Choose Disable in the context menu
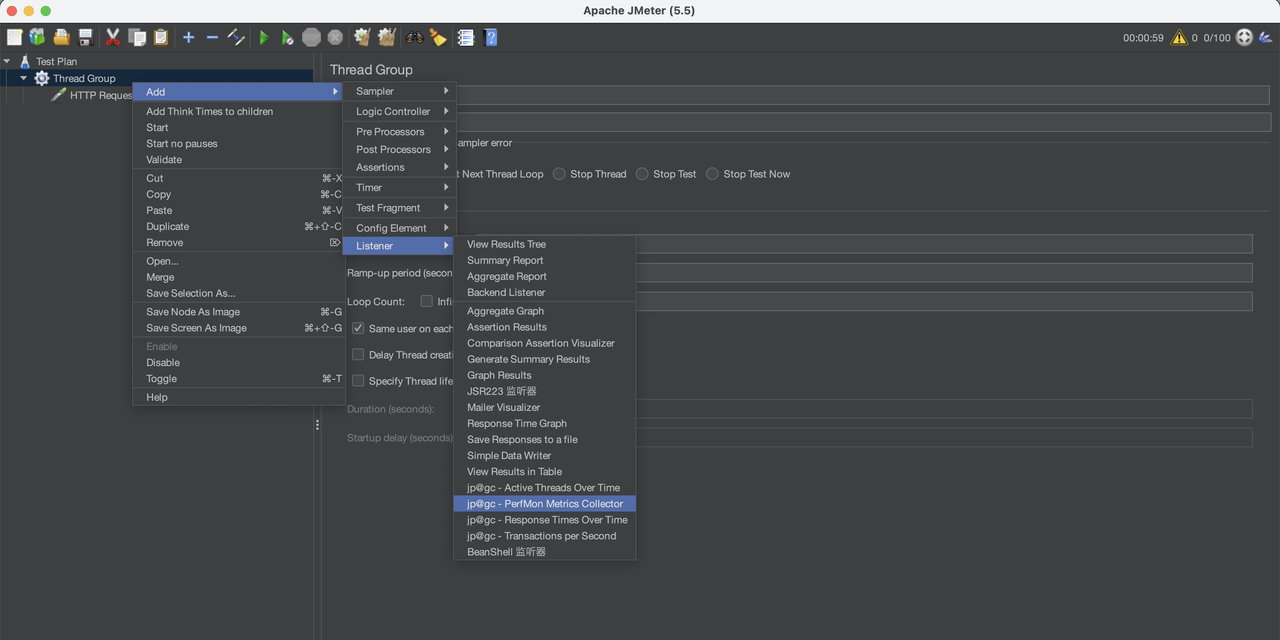Viewport: 1280px width, 640px height. tap(239, 362)
